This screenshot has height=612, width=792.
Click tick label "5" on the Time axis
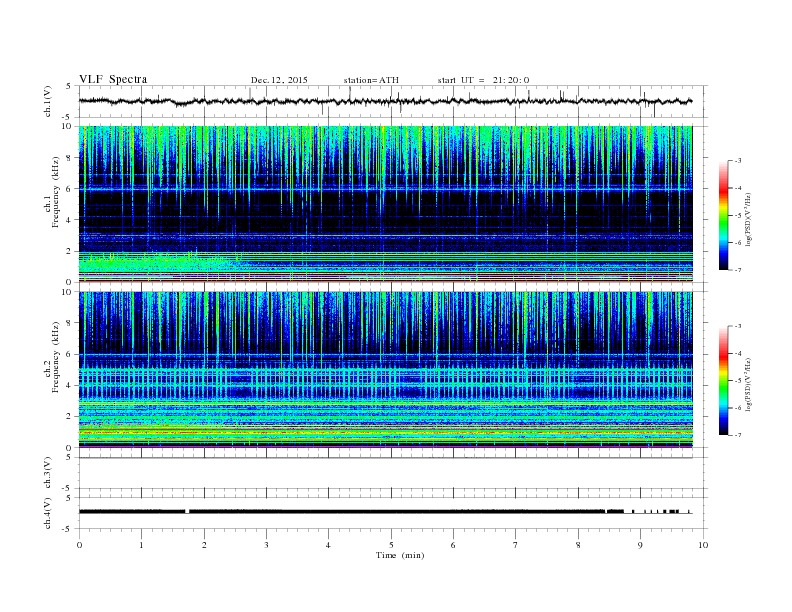coord(391,545)
